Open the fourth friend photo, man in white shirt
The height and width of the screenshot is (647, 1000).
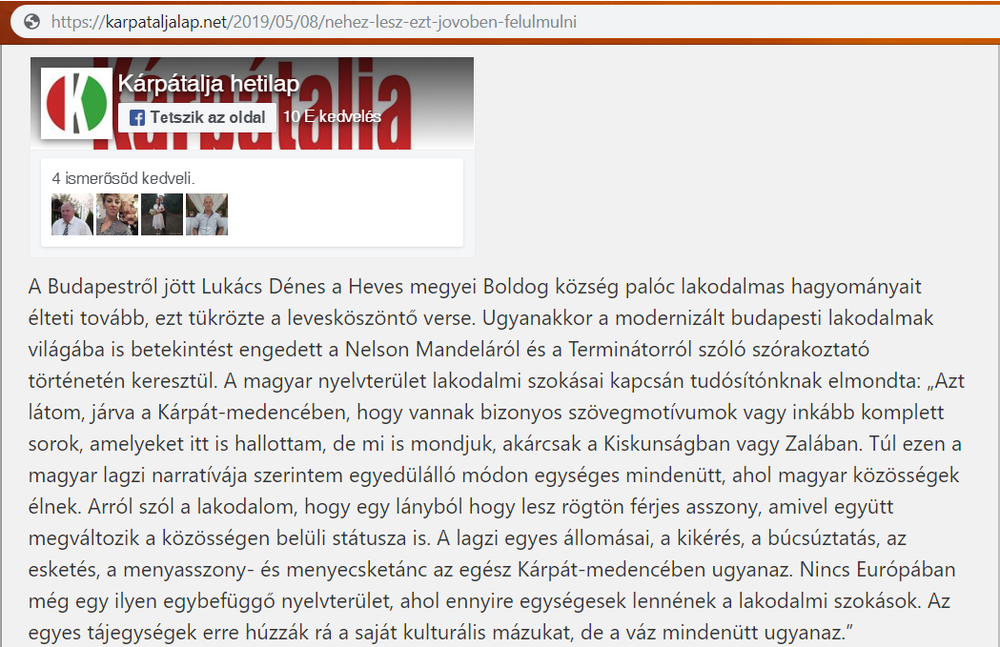pyautogui.click(x=207, y=214)
